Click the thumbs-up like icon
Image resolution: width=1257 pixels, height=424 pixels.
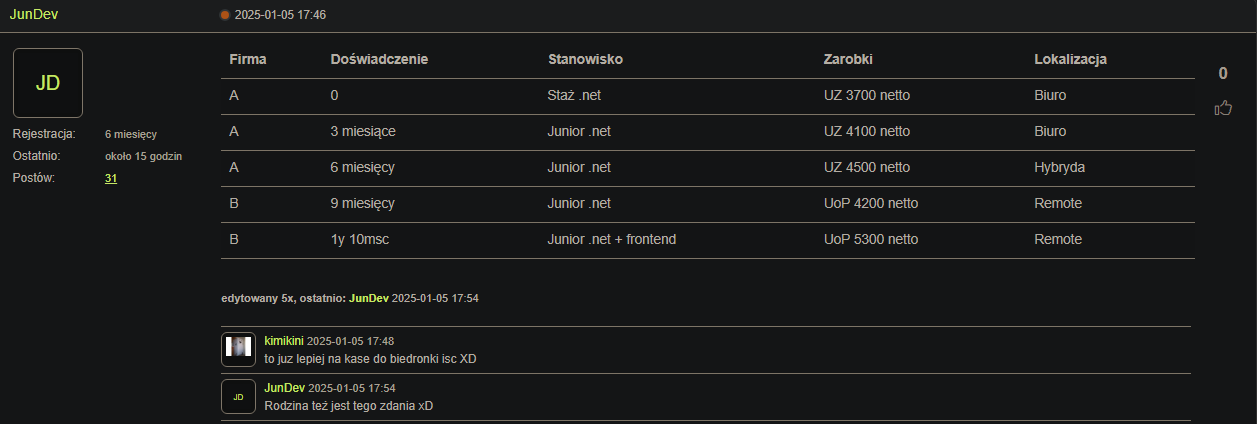point(1222,107)
